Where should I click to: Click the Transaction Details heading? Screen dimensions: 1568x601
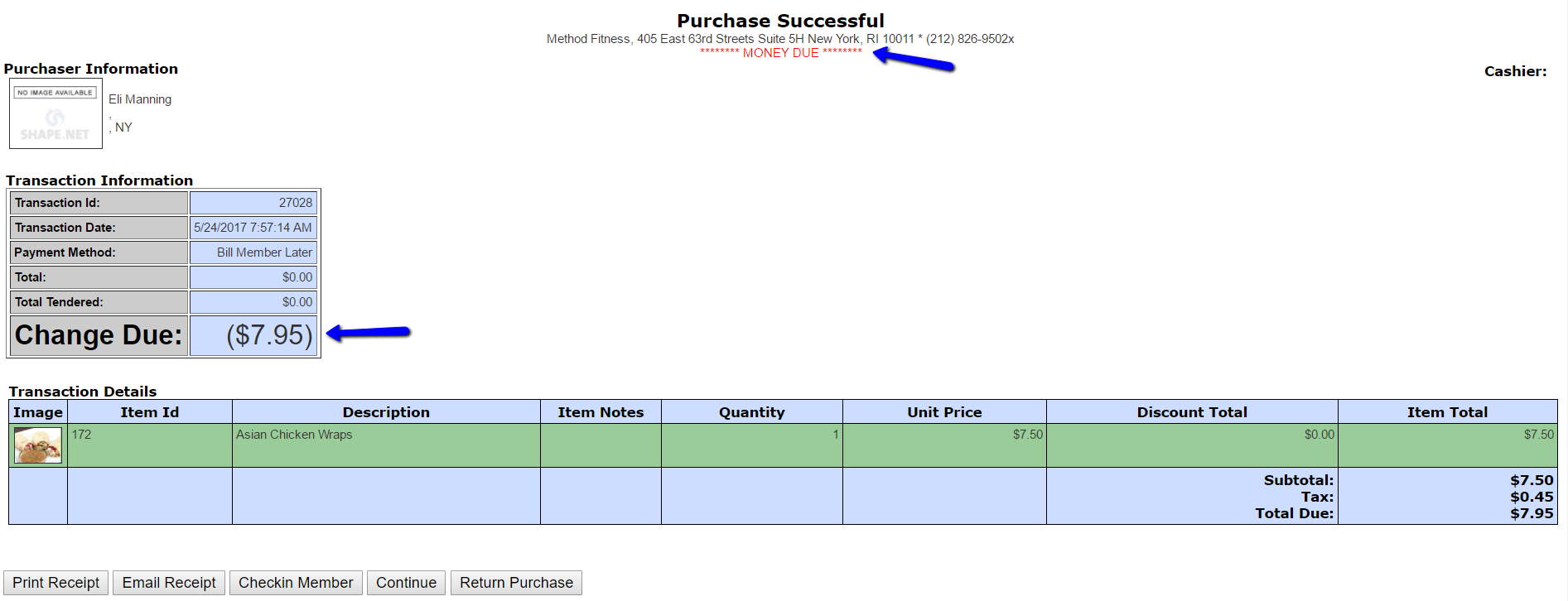83,392
